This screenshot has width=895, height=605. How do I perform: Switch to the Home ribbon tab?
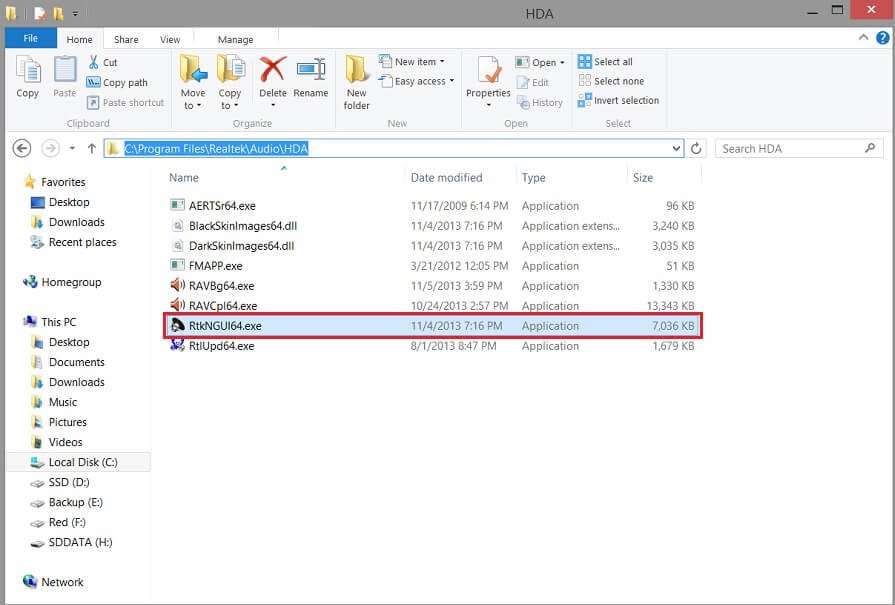pyautogui.click(x=79, y=39)
